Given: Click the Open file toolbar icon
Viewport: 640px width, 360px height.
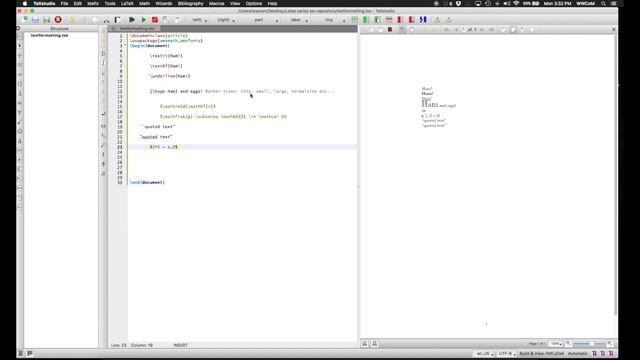Looking at the screenshot, I should pyautogui.click(x=36, y=20).
